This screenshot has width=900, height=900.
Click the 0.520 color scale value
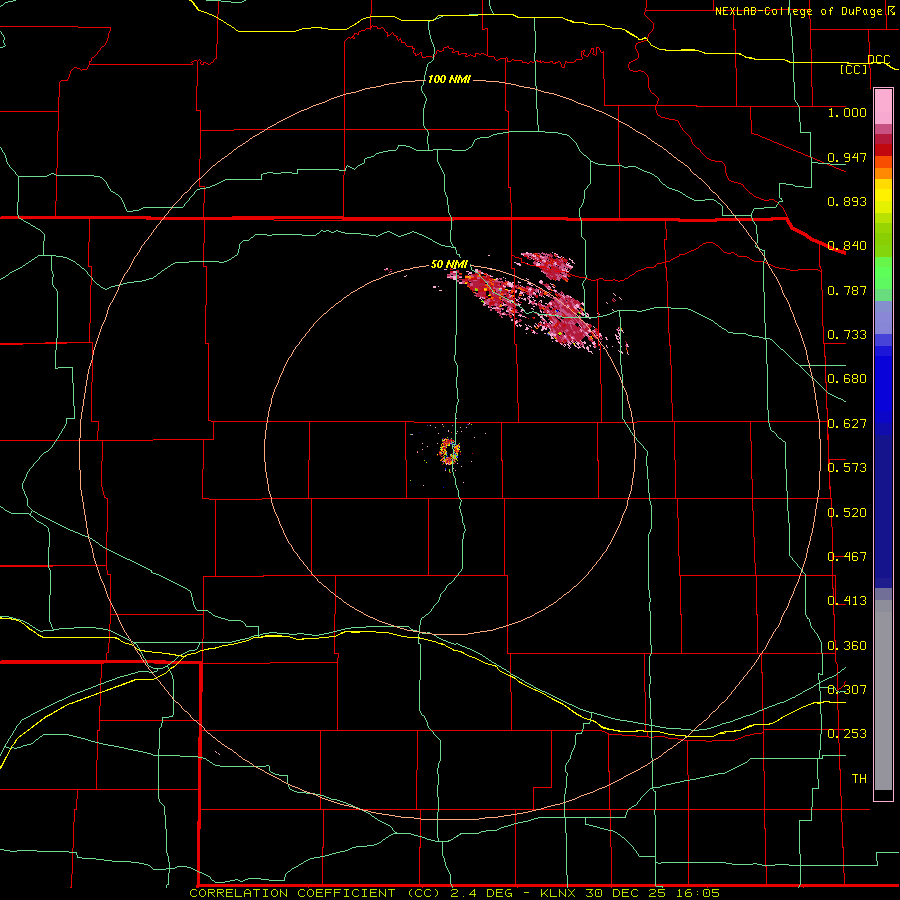click(x=847, y=513)
